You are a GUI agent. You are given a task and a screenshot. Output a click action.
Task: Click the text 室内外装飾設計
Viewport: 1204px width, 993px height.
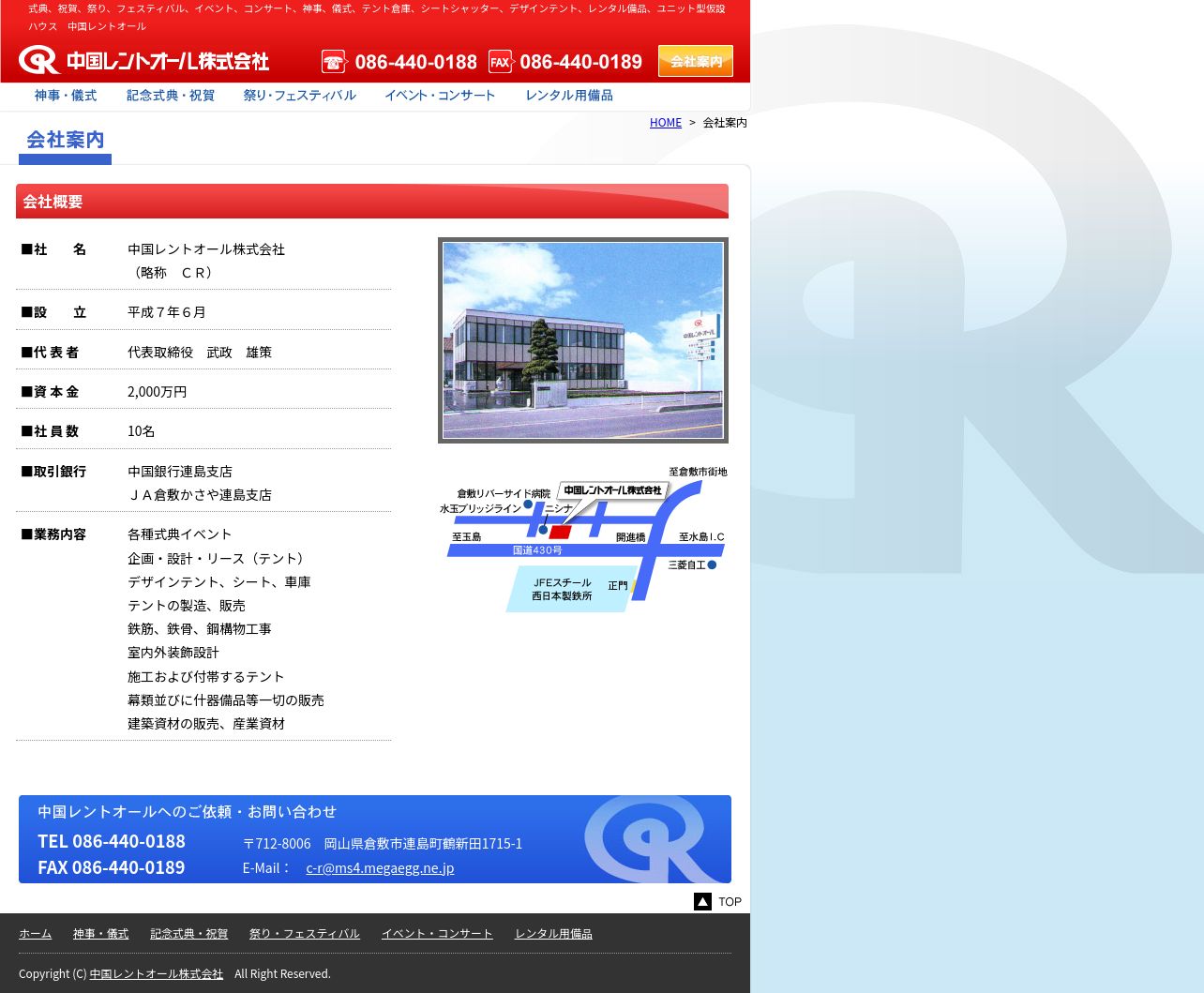[173, 653]
